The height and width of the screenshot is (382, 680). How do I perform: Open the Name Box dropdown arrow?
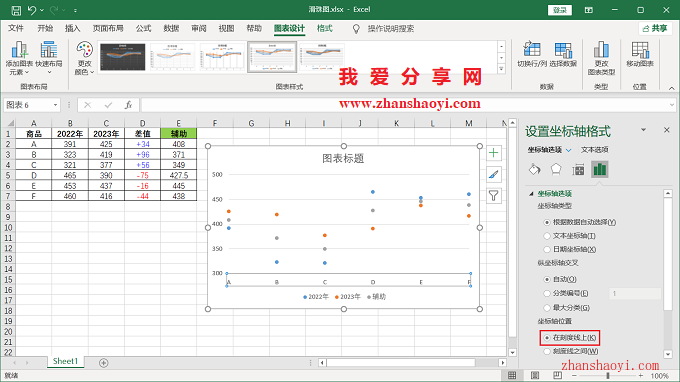(56, 105)
